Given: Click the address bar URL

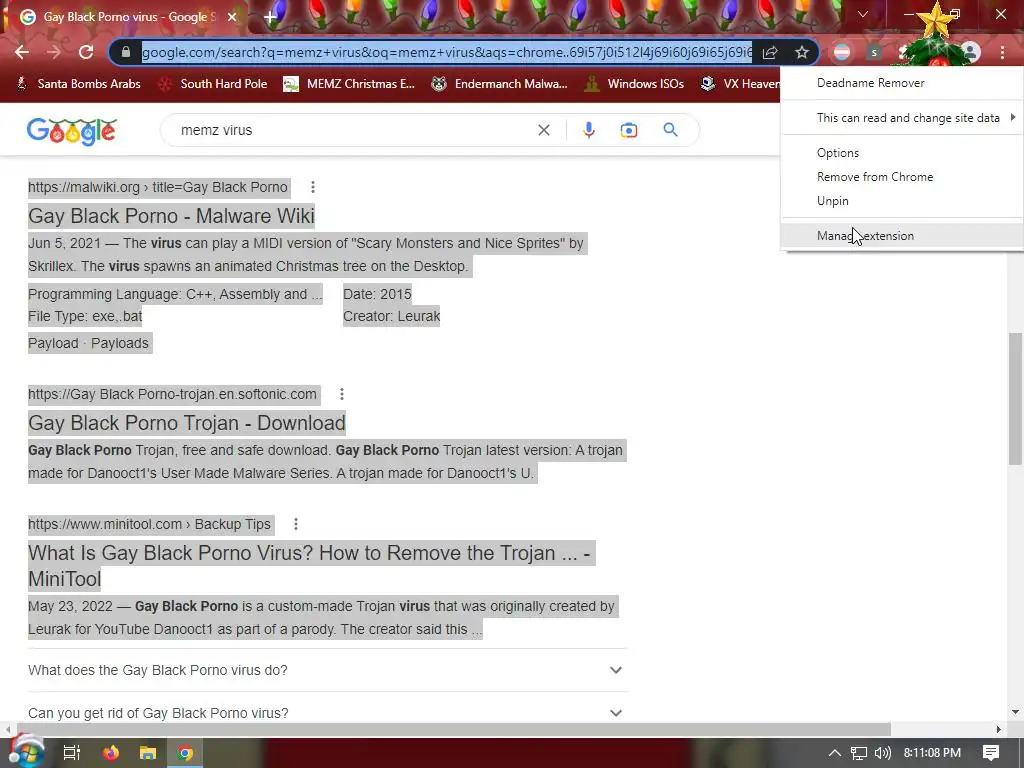Looking at the screenshot, I should point(447,52).
